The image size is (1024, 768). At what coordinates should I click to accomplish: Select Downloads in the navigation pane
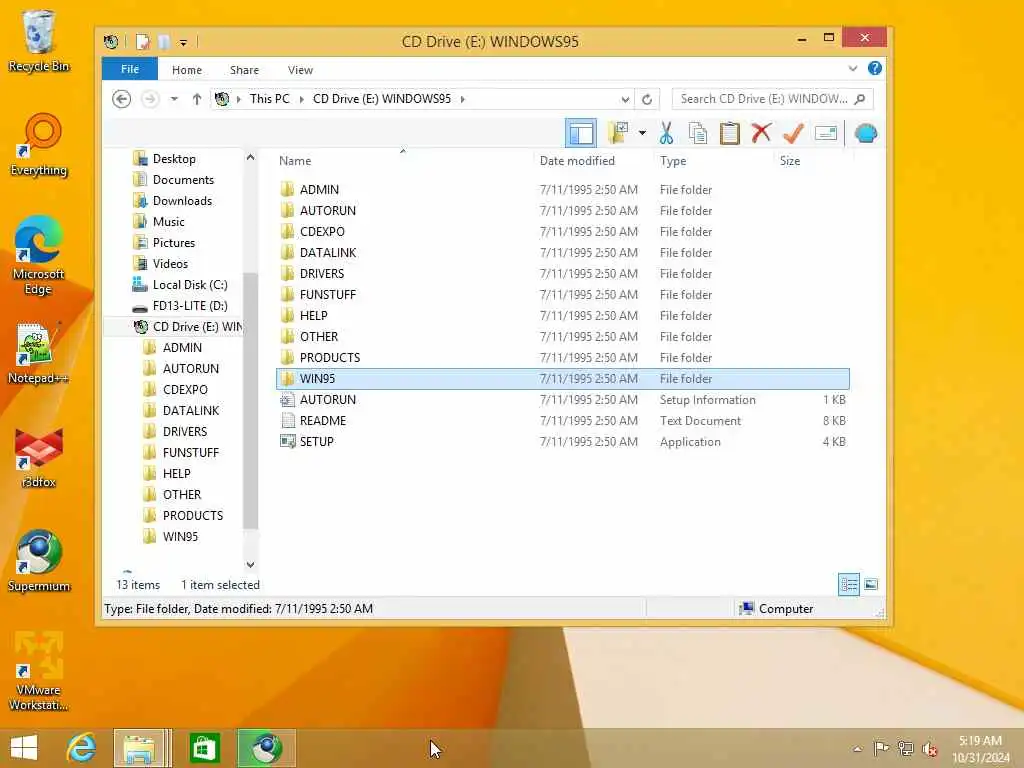coord(182,200)
